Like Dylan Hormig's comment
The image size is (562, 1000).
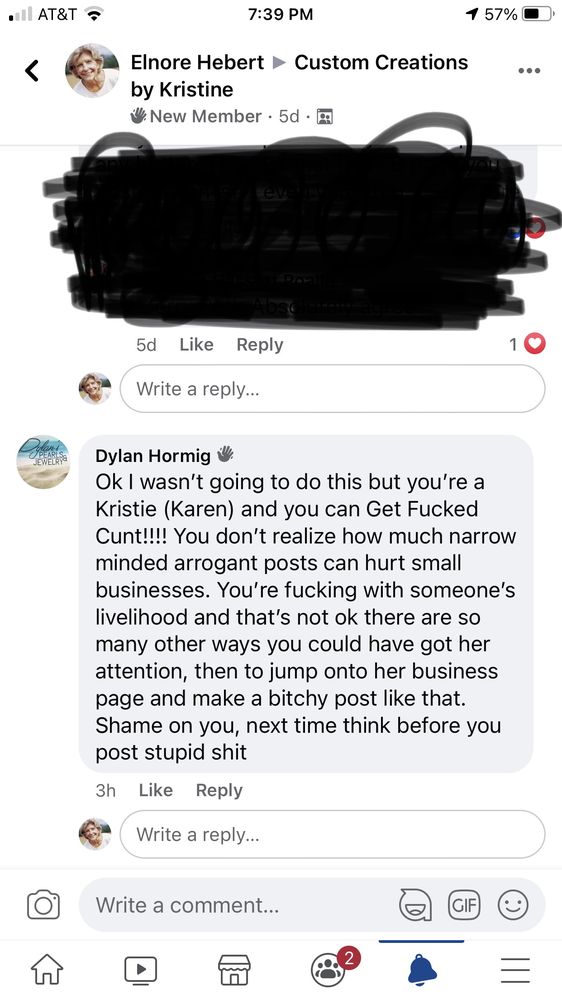(x=156, y=790)
